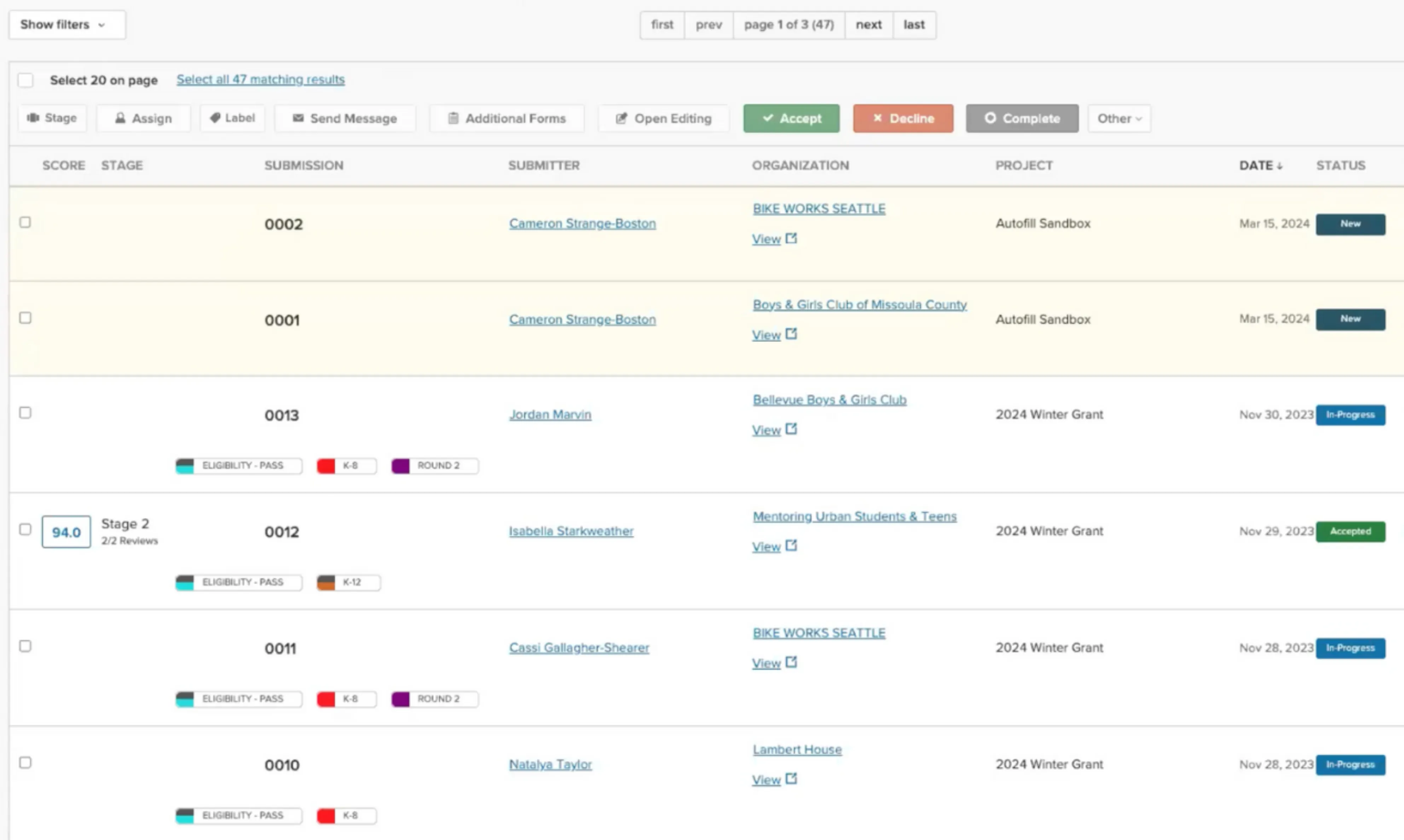Click the 94.0 score box on submission 0012

(66, 532)
